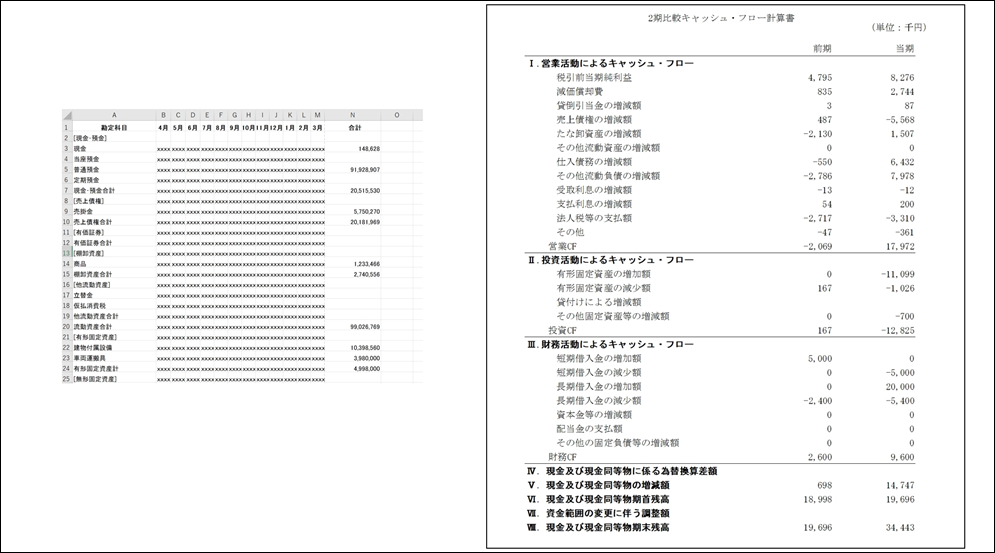Select the 立替金 cell

(x=114, y=295)
